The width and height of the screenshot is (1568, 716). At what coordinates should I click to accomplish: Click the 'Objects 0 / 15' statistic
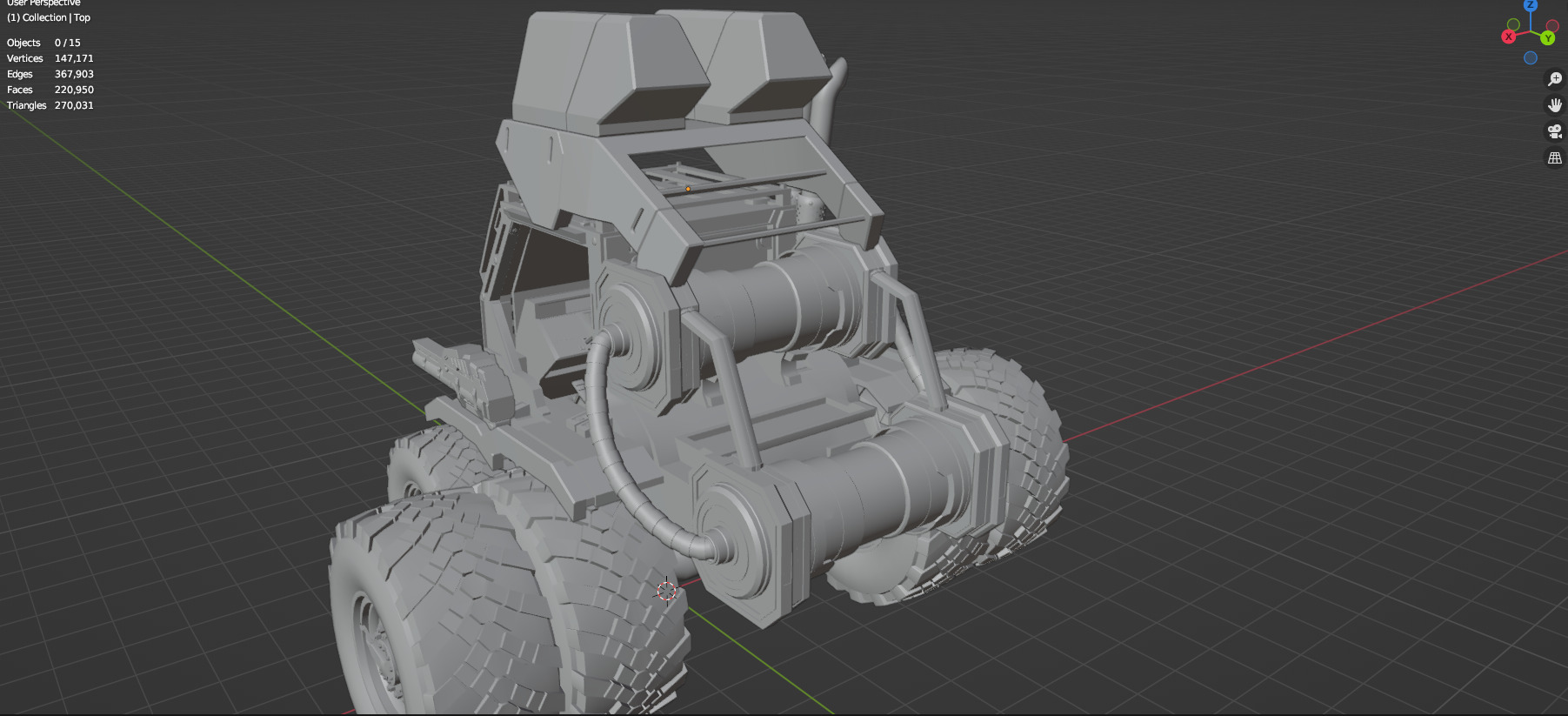(43, 43)
